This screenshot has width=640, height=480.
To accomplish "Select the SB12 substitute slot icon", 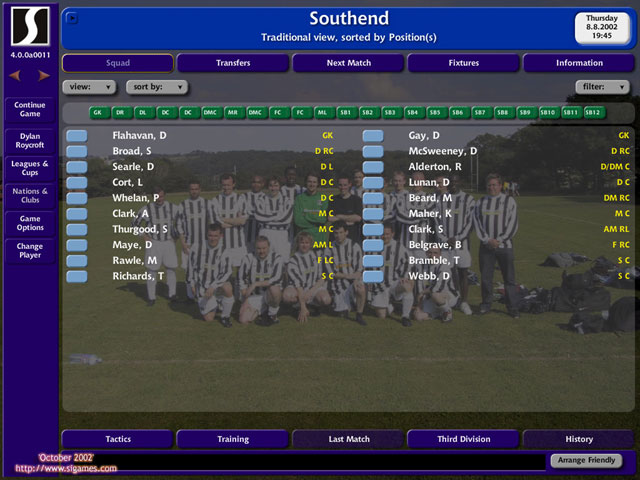I will coord(594,113).
